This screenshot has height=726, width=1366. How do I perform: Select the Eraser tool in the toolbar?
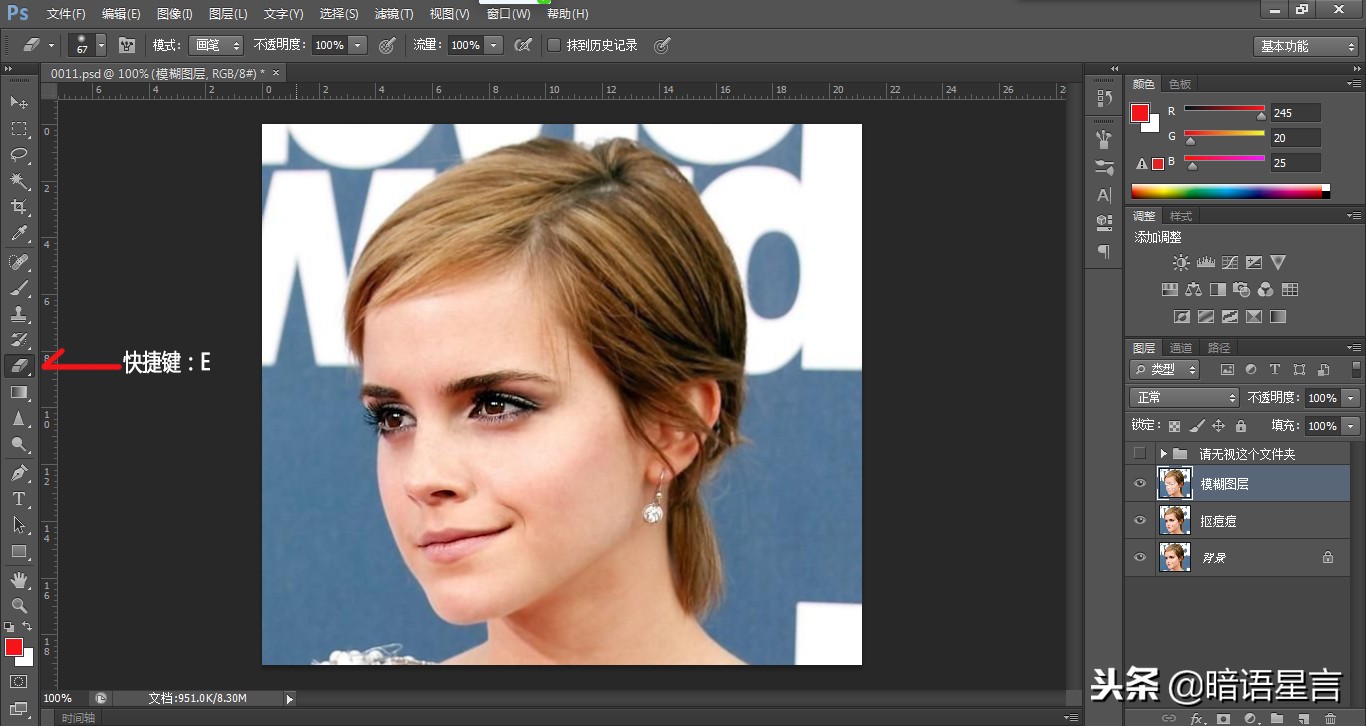[19, 366]
